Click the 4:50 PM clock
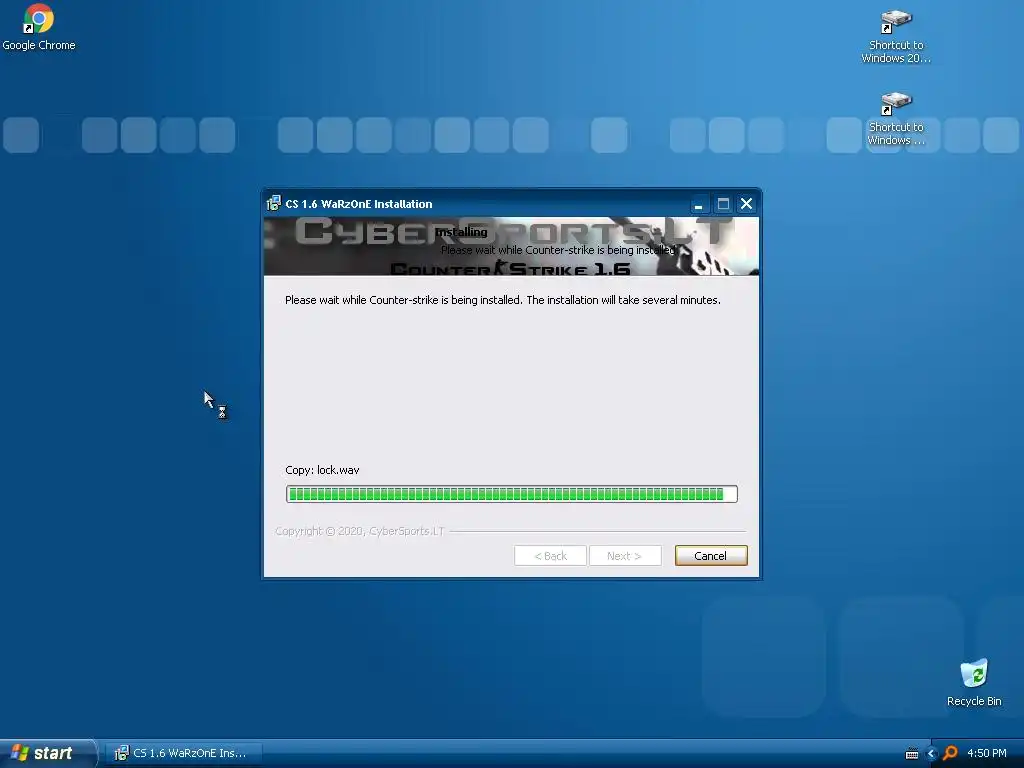1024x768 pixels. (986, 753)
